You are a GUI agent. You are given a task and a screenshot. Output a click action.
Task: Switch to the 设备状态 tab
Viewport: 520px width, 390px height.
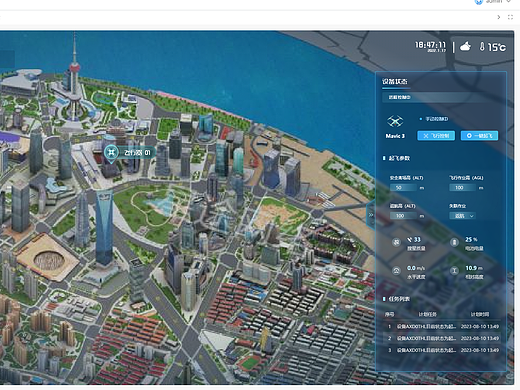pyautogui.click(x=394, y=81)
